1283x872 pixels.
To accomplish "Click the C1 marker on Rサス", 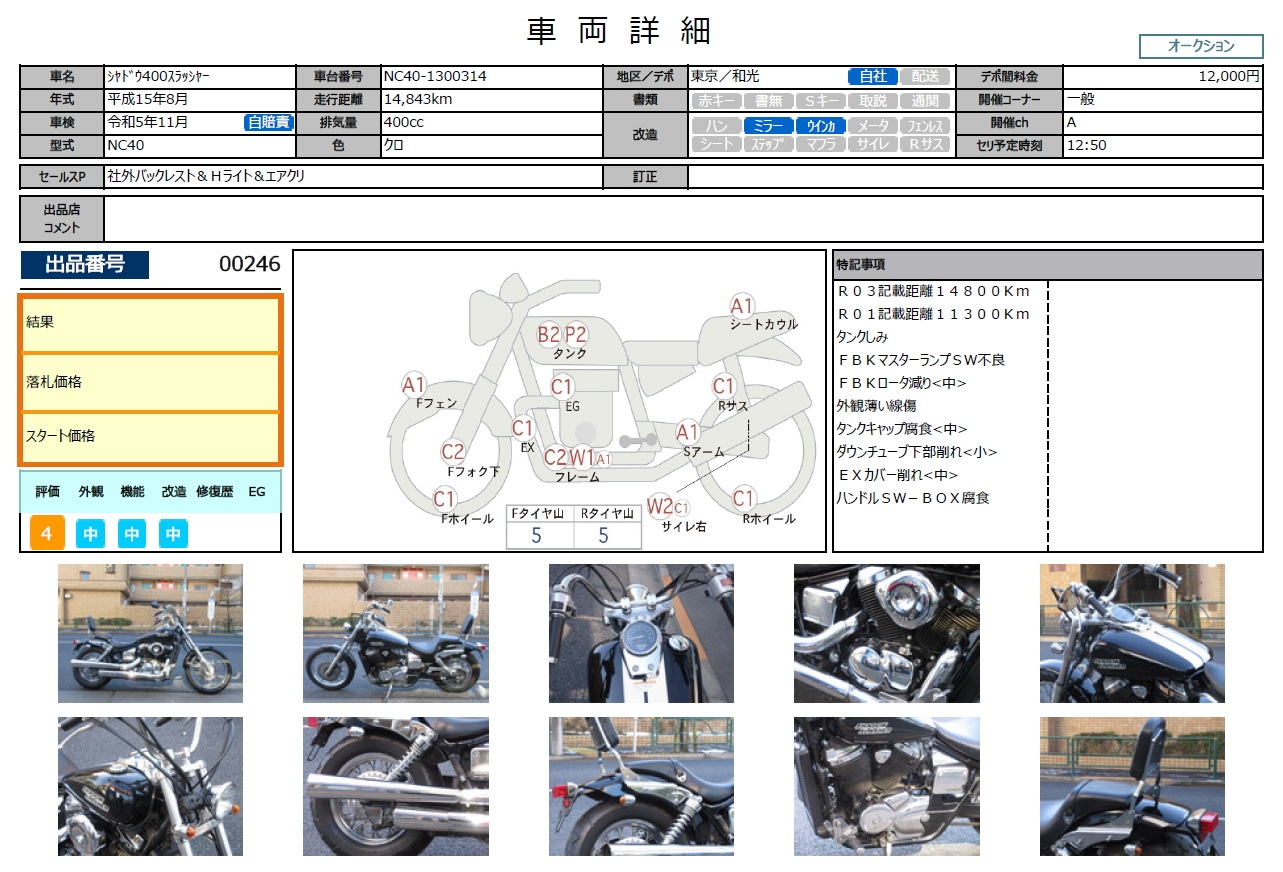I will pos(724,386).
